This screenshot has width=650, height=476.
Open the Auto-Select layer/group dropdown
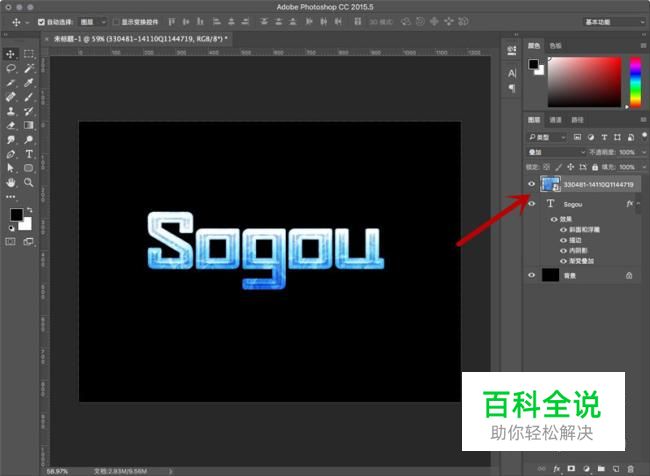pyautogui.click(x=93, y=22)
